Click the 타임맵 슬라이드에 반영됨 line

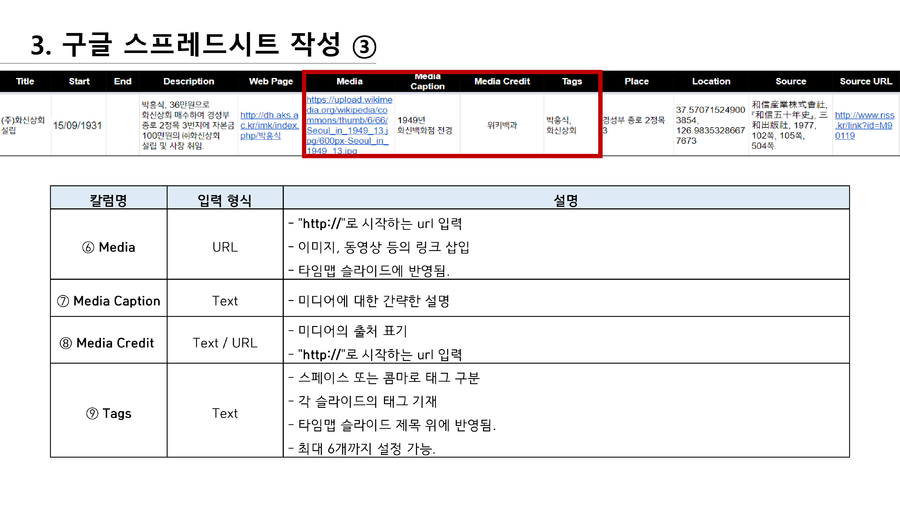[369, 271]
